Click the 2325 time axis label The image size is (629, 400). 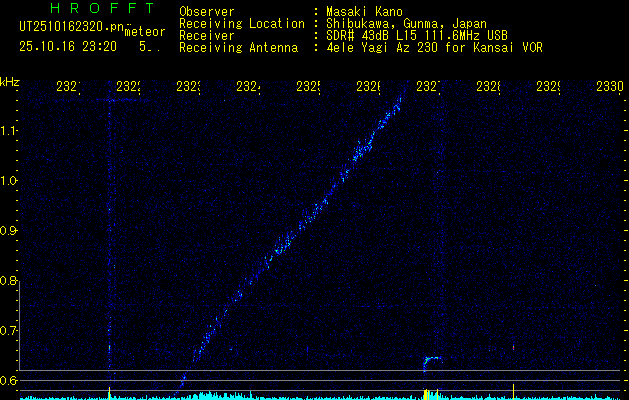pyautogui.click(x=308, y=86)
